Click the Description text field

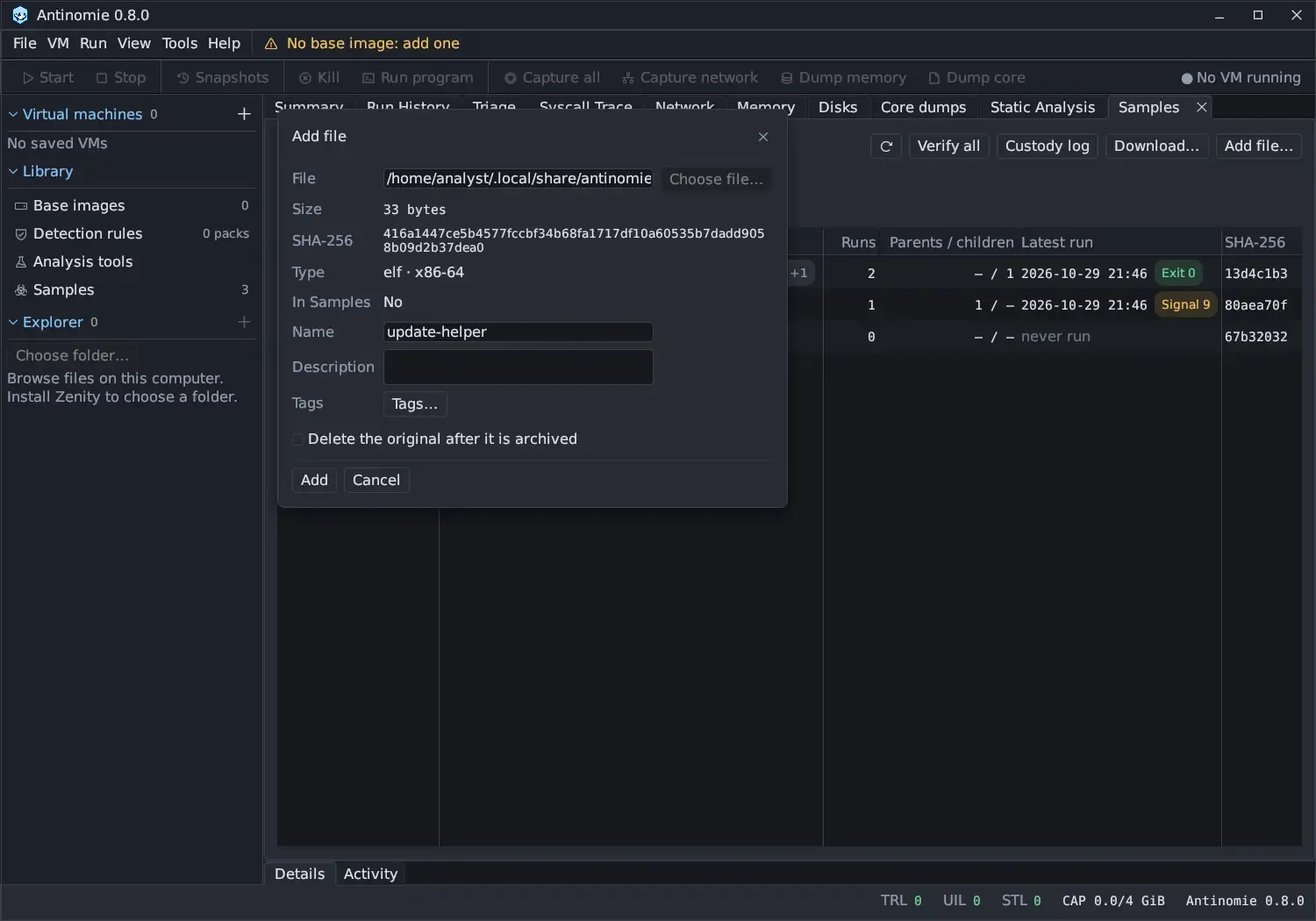519,367
